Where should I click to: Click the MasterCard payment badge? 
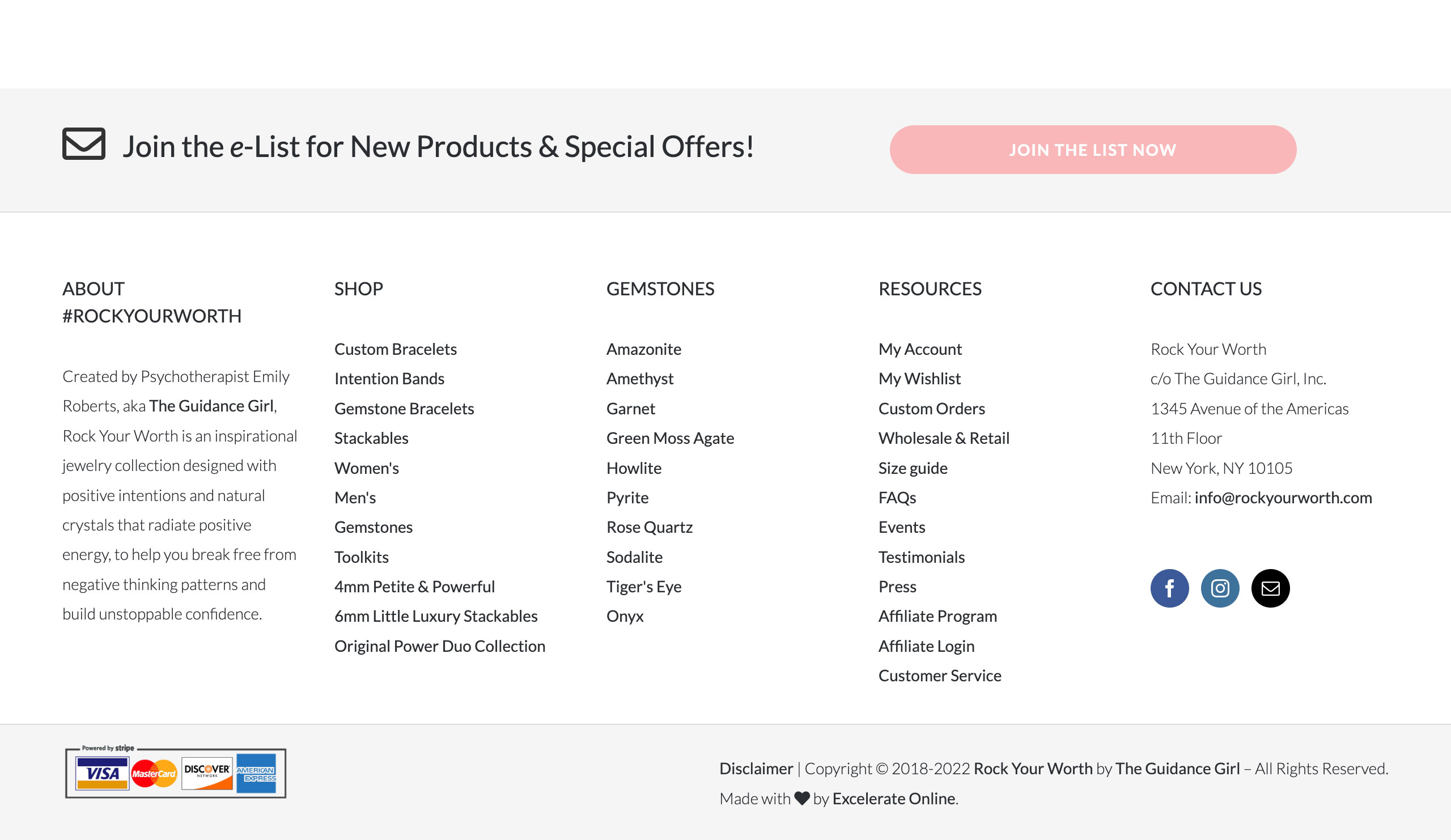click(154, 773)
